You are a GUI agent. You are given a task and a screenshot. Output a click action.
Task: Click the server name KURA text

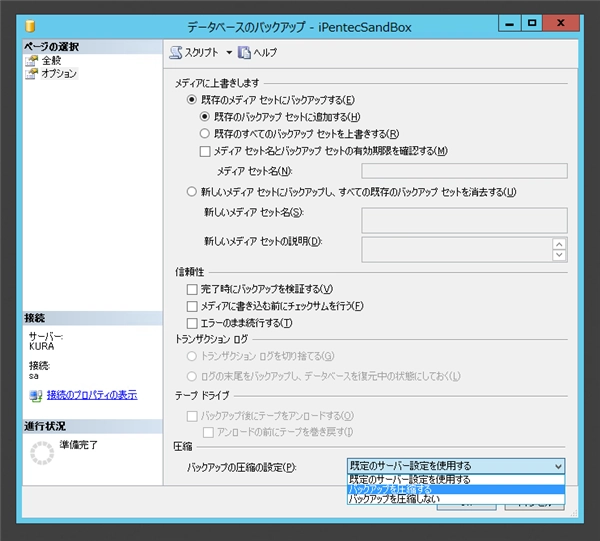[x=41, y=346]
